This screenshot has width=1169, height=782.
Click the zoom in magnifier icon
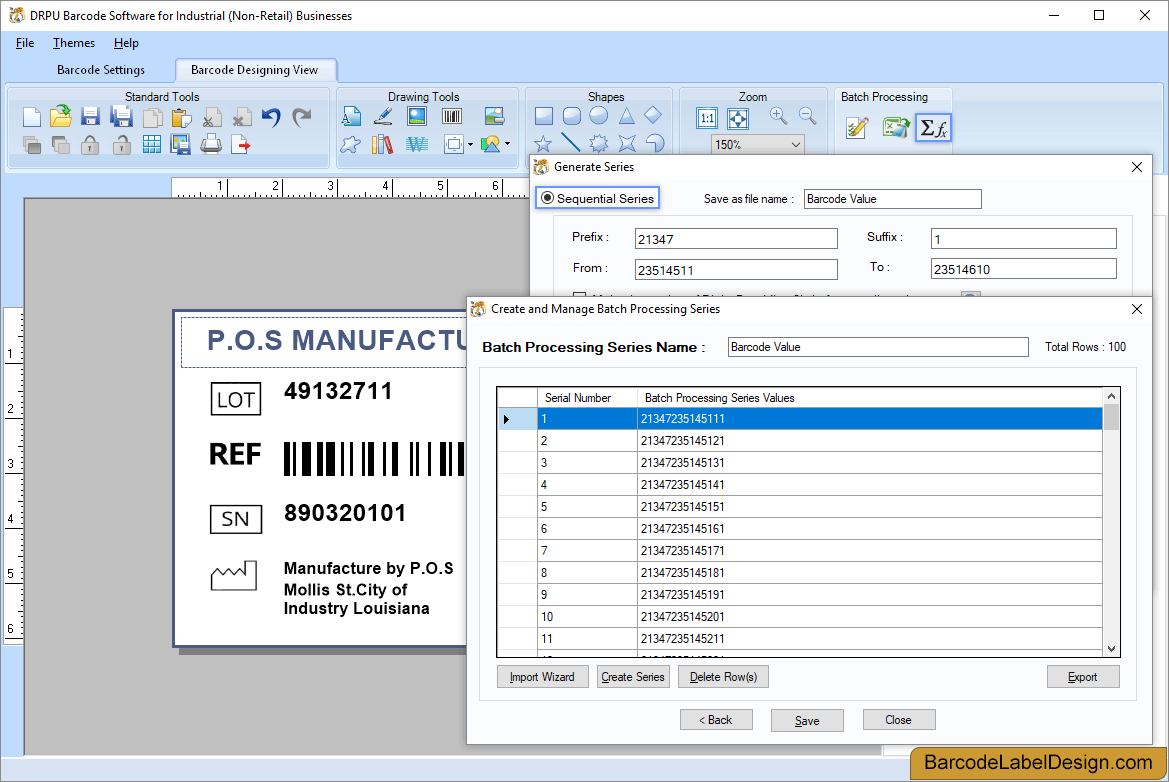pyautogui.click(x=779, y=116)
